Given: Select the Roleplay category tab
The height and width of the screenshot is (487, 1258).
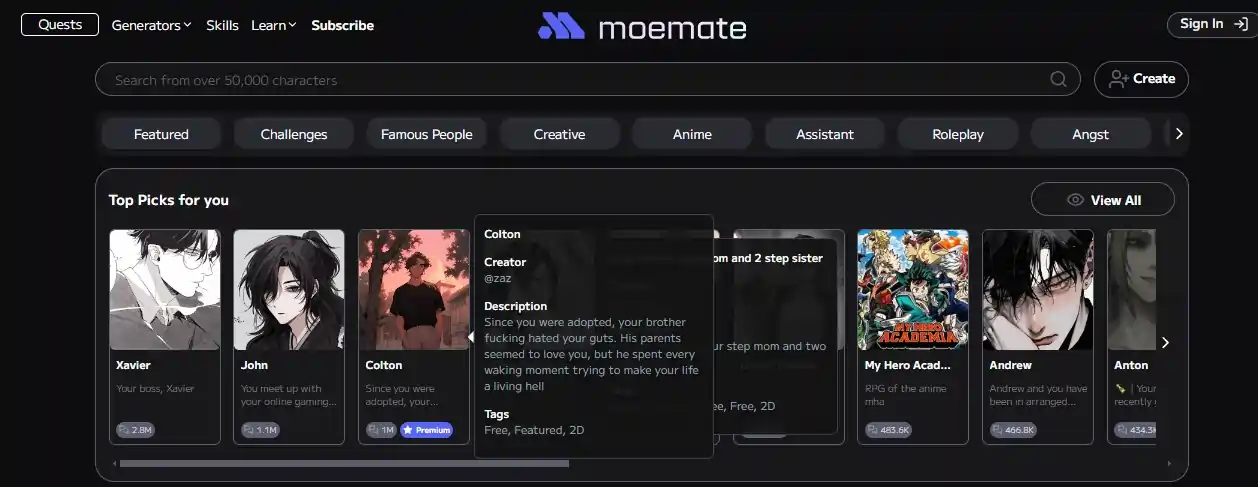Looking at the screenshot, I should point(958,134).
